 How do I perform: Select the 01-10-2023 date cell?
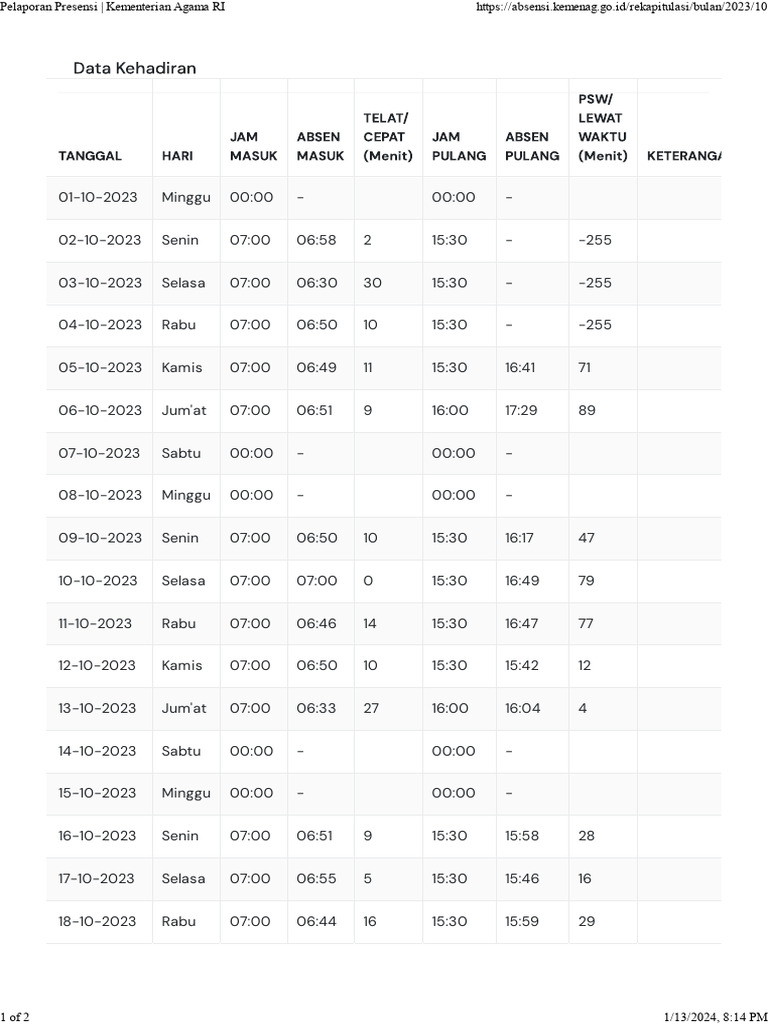tap(98, 197)
